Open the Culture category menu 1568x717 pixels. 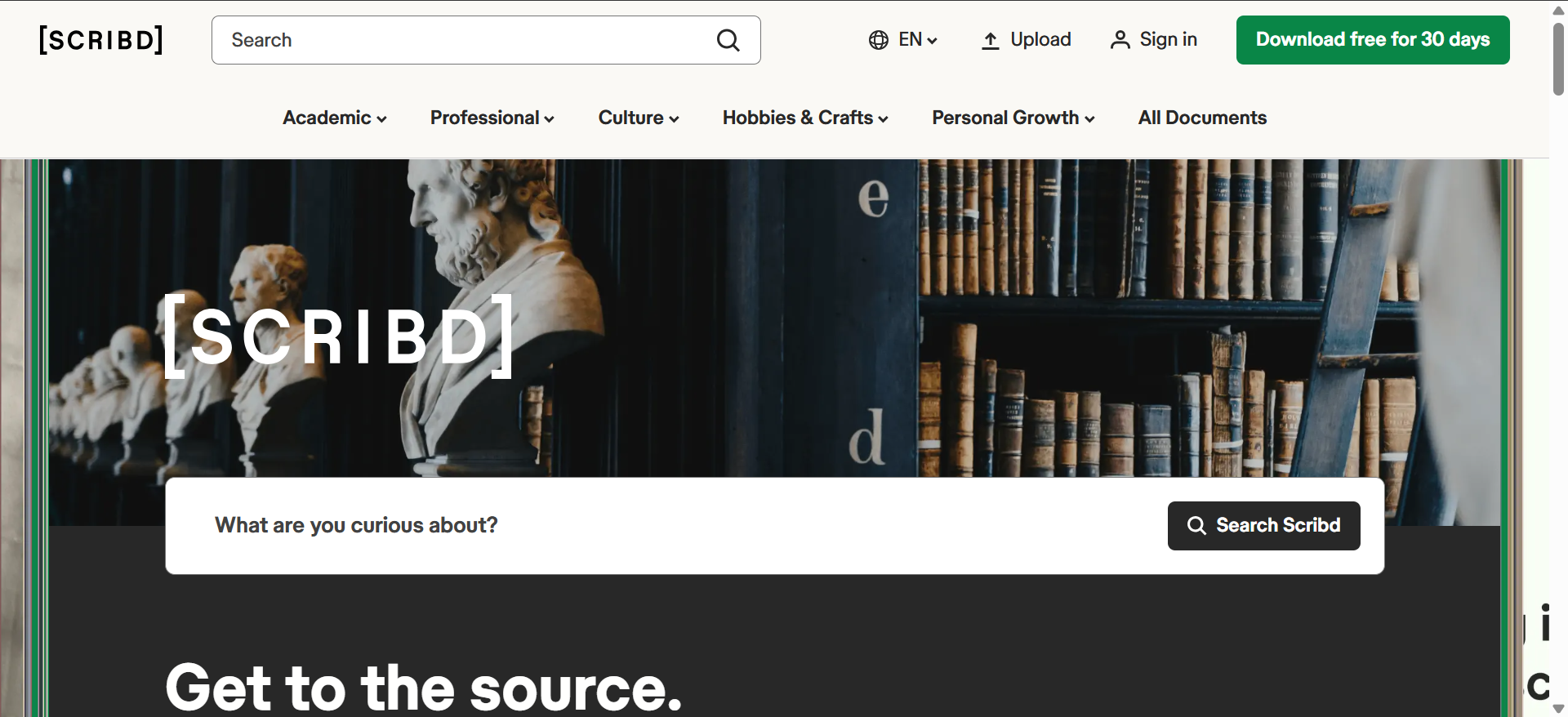coord(639,118)
